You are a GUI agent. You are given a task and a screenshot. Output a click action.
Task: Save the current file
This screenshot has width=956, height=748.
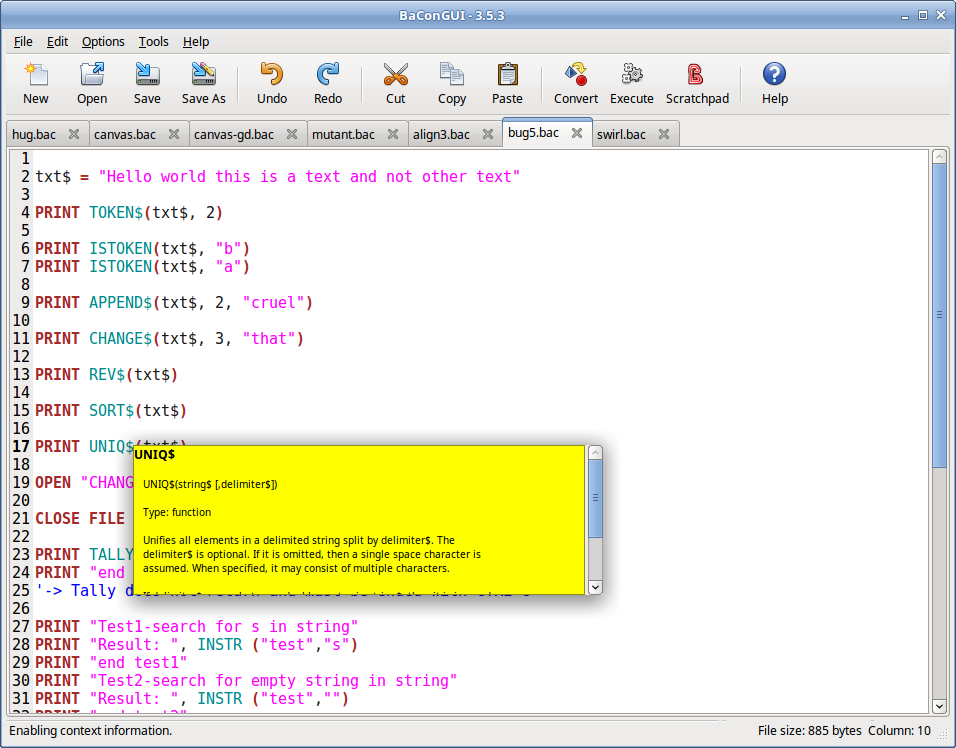(x=147, y=83)
